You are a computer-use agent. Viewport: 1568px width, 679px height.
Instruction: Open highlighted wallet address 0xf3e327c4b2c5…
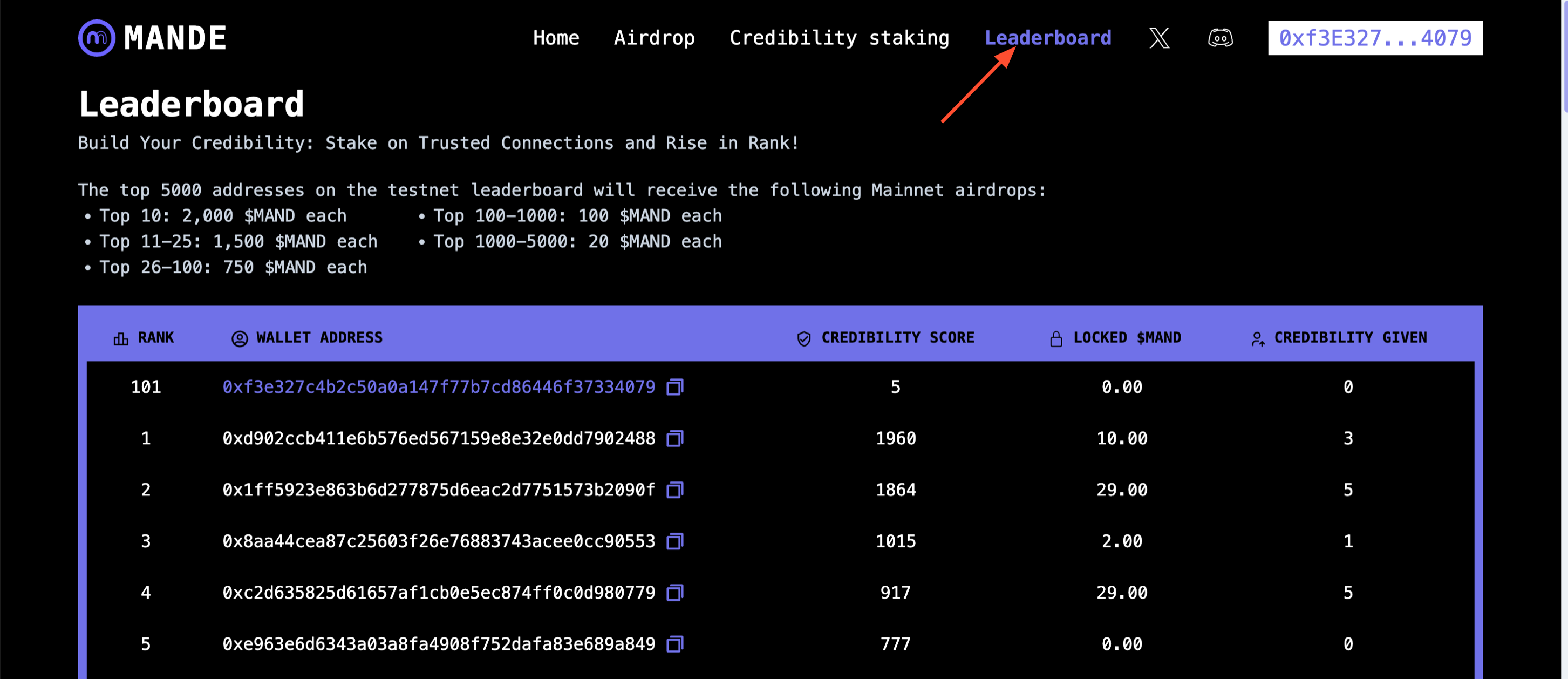coord(438,388)
